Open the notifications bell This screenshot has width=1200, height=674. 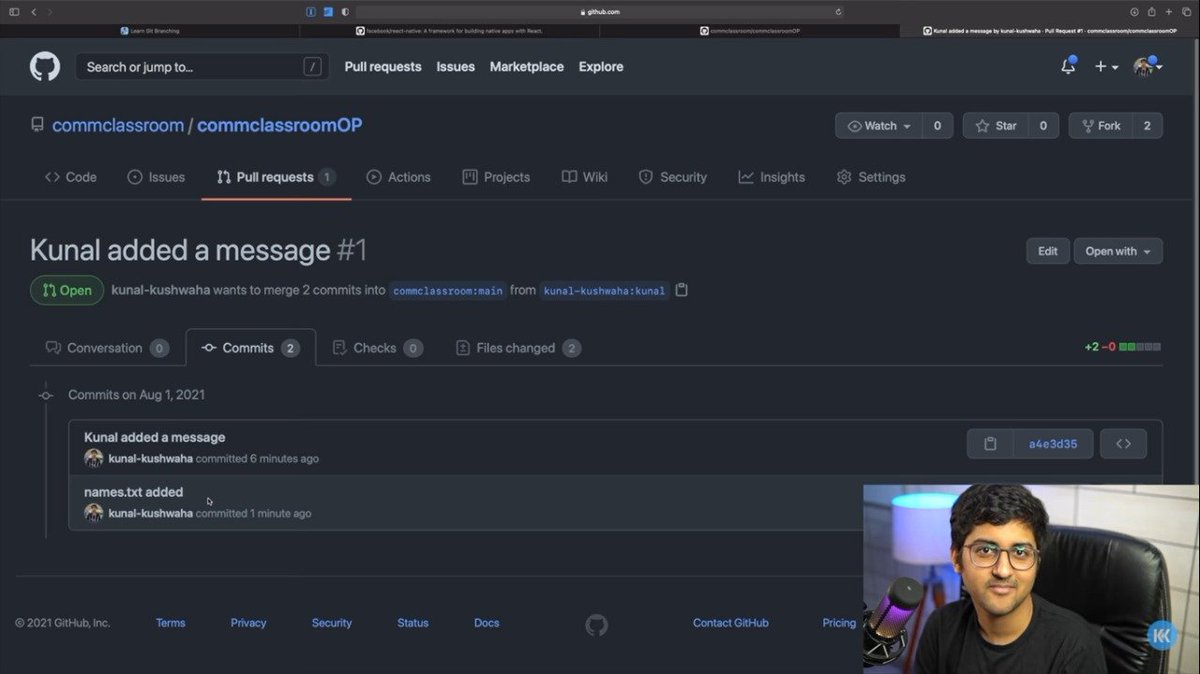(x=1068, y=66)
